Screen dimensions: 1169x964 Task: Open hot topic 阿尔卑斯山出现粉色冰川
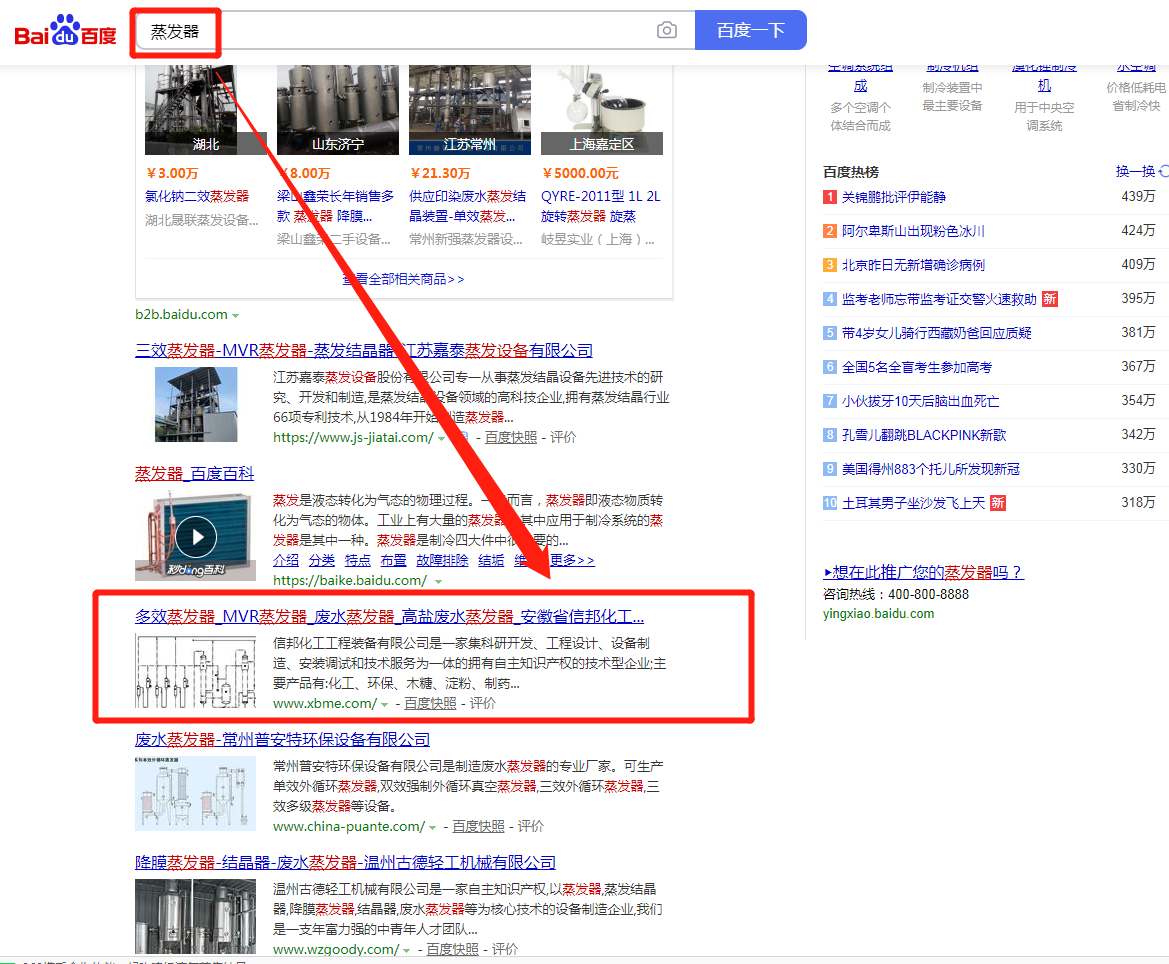(913, 231)
